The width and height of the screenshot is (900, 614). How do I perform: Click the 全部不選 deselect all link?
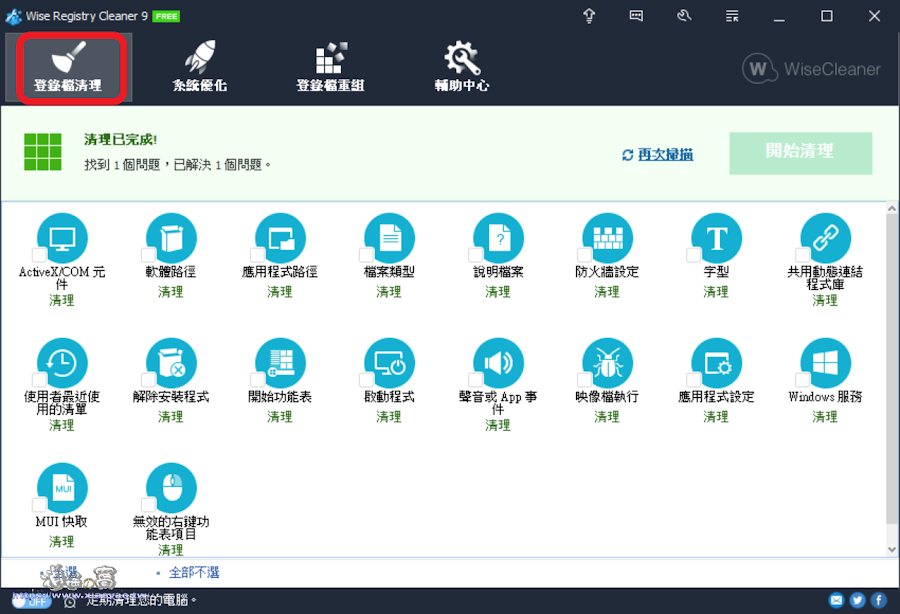point(194,573)
